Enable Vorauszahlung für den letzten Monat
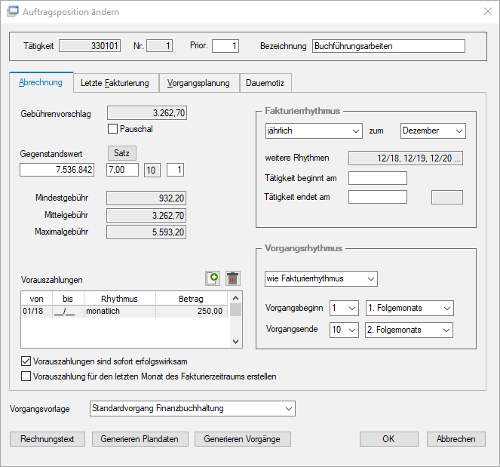 [x=26, y=376]
